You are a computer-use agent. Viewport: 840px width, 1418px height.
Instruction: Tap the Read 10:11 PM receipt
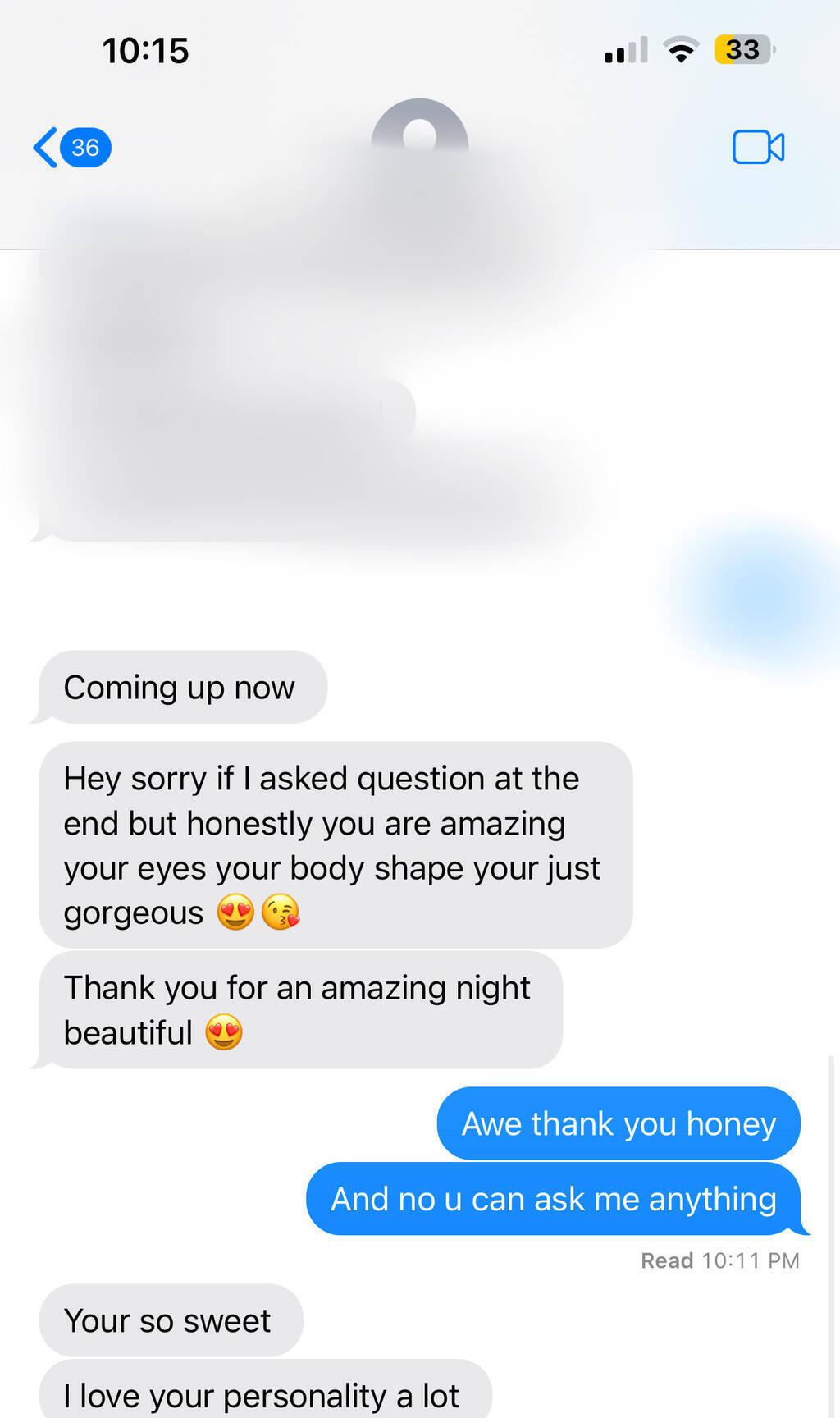click(x=719, y=1260)
